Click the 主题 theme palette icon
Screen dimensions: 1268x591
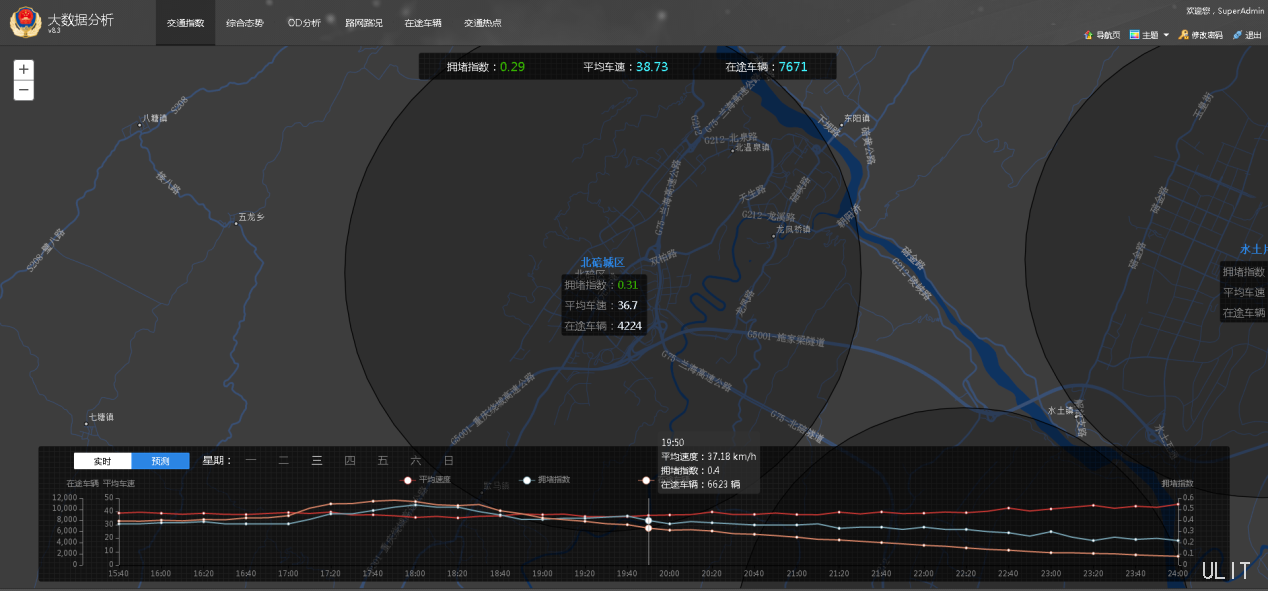pos(1135,35)
